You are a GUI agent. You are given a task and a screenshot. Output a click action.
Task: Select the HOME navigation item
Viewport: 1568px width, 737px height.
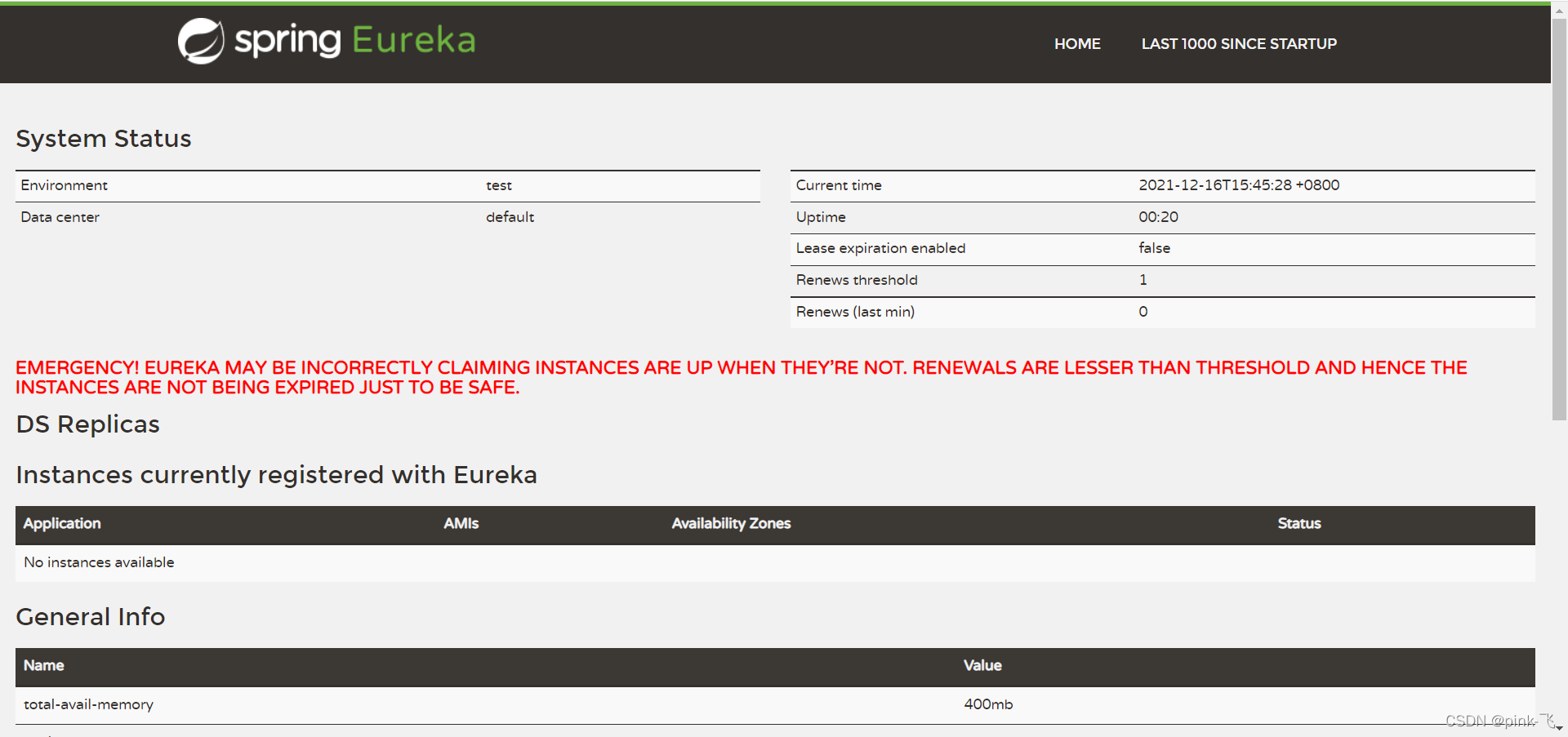(1077, 43)
